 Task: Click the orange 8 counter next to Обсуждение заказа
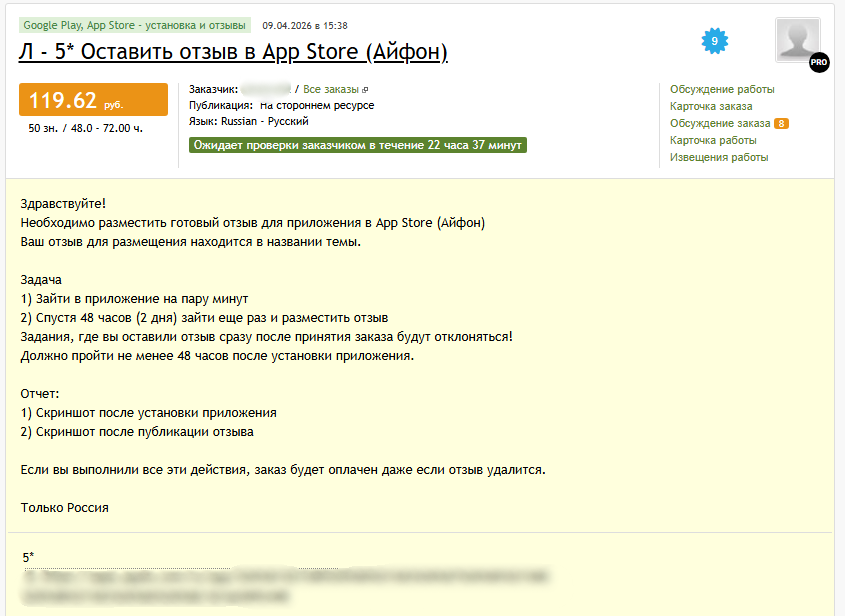point(782,124)
